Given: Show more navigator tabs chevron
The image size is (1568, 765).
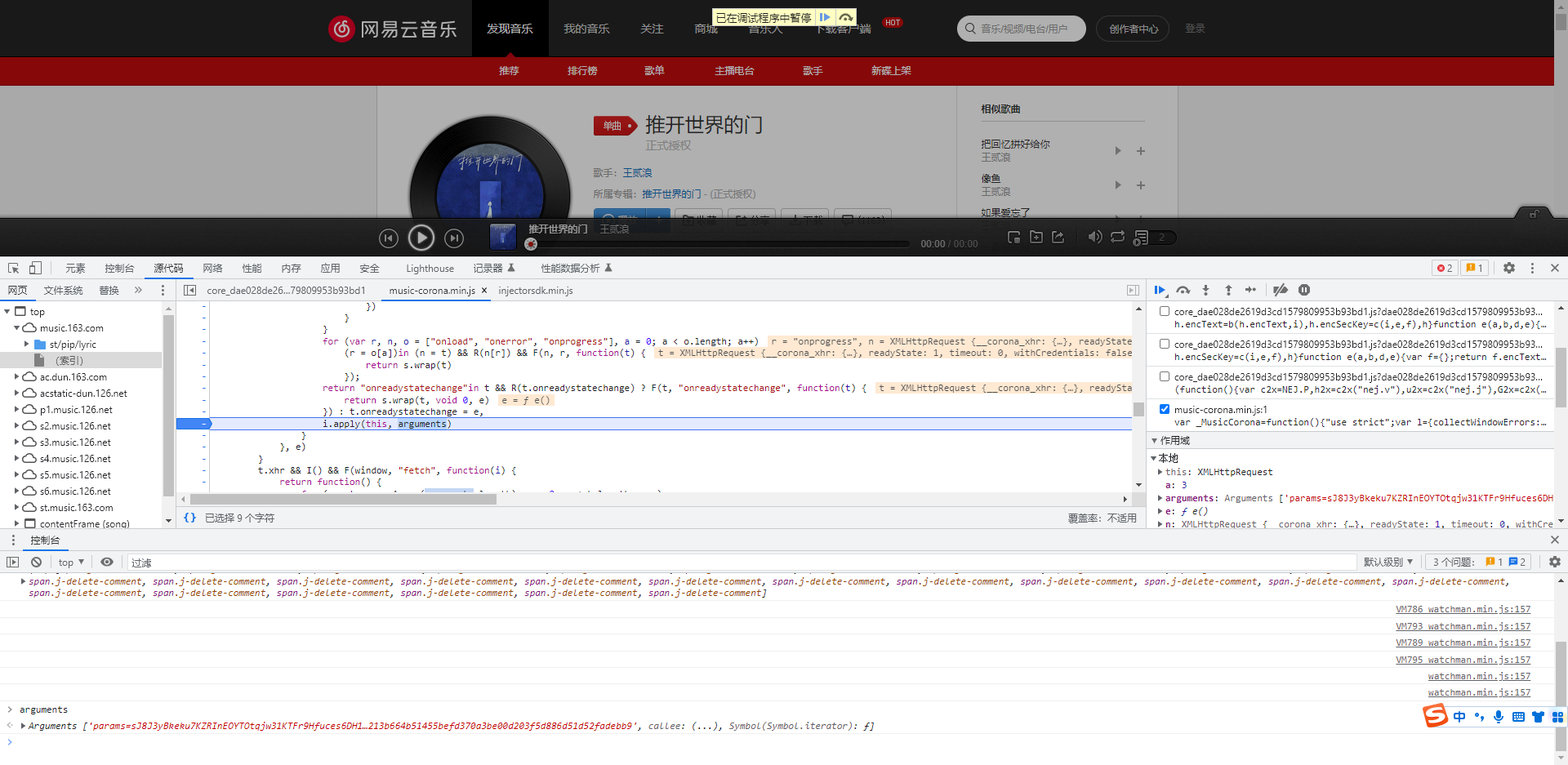Looking at the screenshot, I should tap(138, 290).
